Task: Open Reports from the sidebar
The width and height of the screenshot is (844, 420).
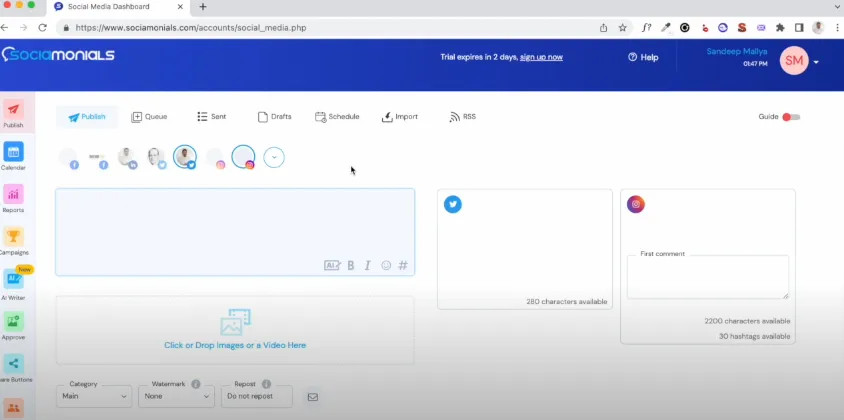Action: (13, 195)
